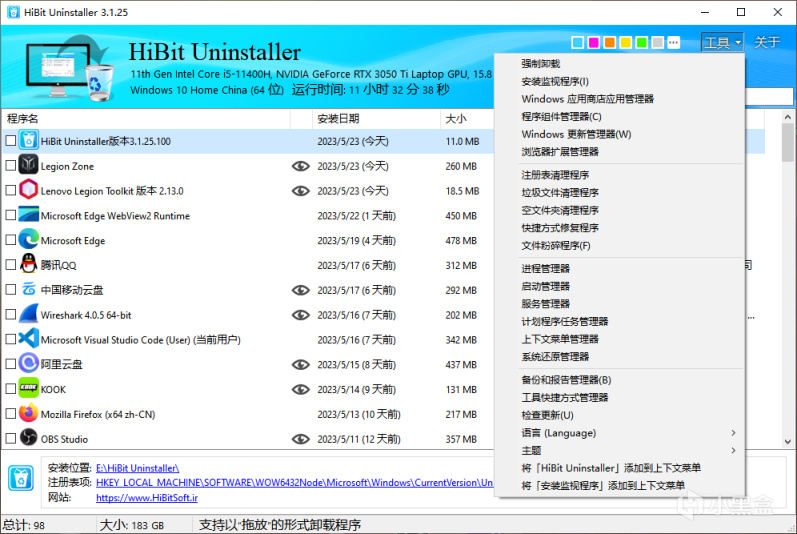
Task: Check the Microsoft Edge checkbox
Action: coord(11,240)
